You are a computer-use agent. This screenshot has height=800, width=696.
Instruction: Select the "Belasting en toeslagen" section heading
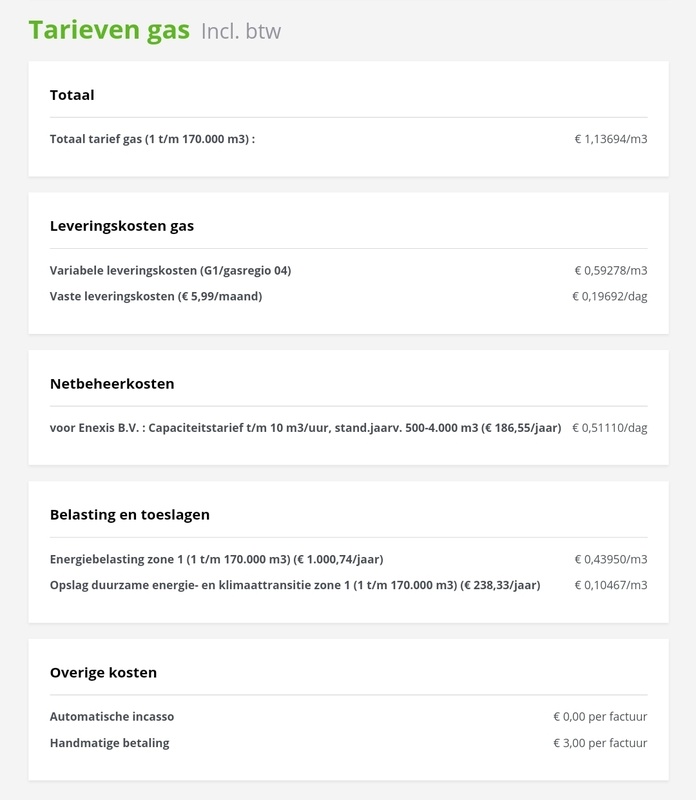coord(130,515)
